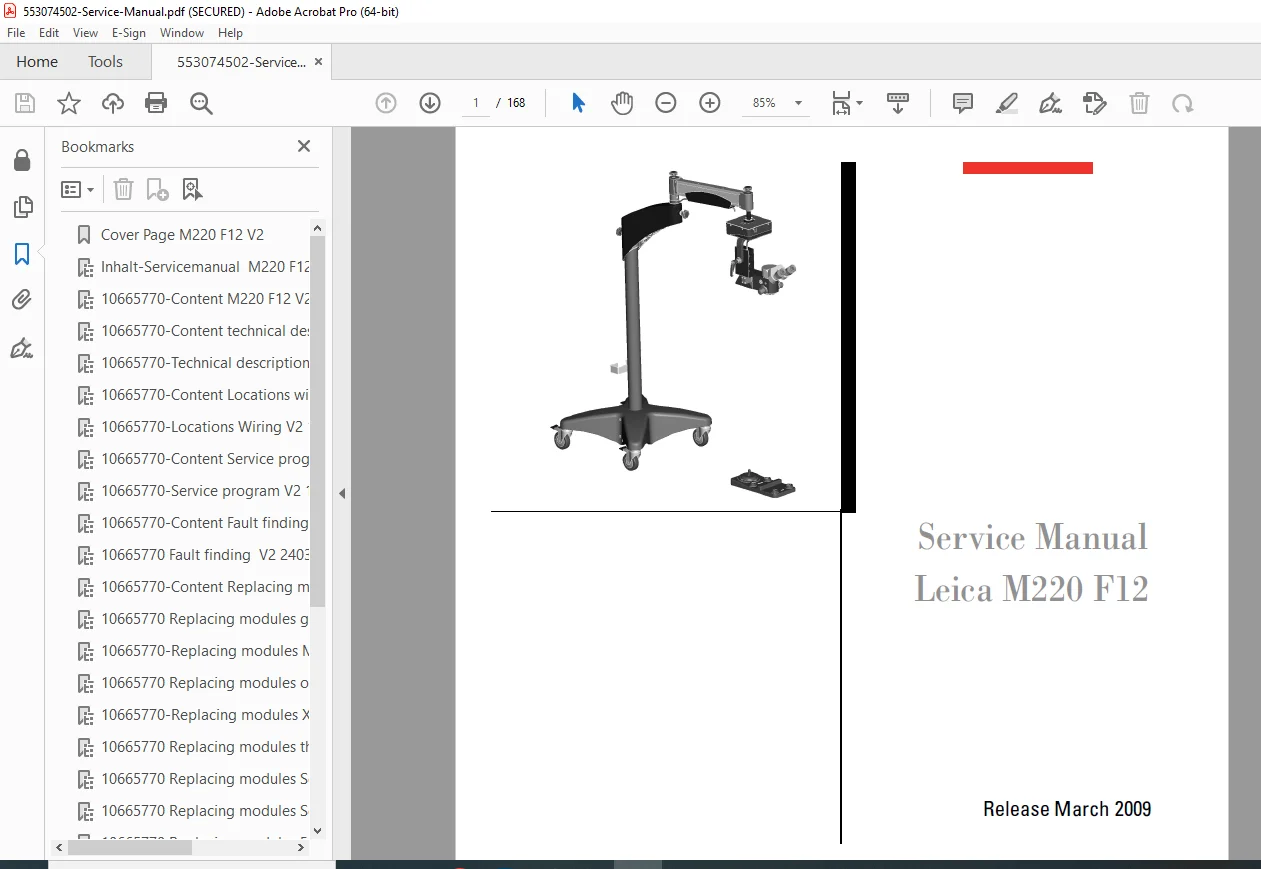The width and height of the screenshot is (1261, 869).
Task: Choose the arrow Selection tool
Action: (x=578, y=103)
